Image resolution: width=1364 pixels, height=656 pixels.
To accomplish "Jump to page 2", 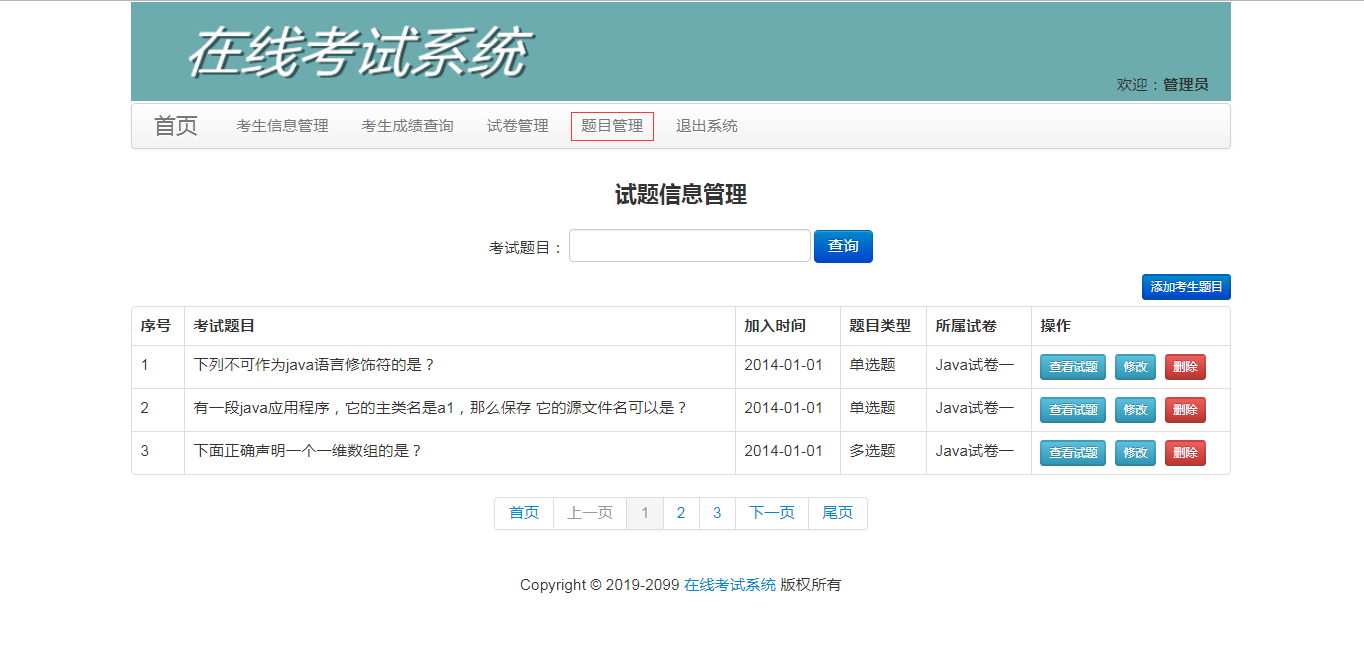I will point(681,513).
